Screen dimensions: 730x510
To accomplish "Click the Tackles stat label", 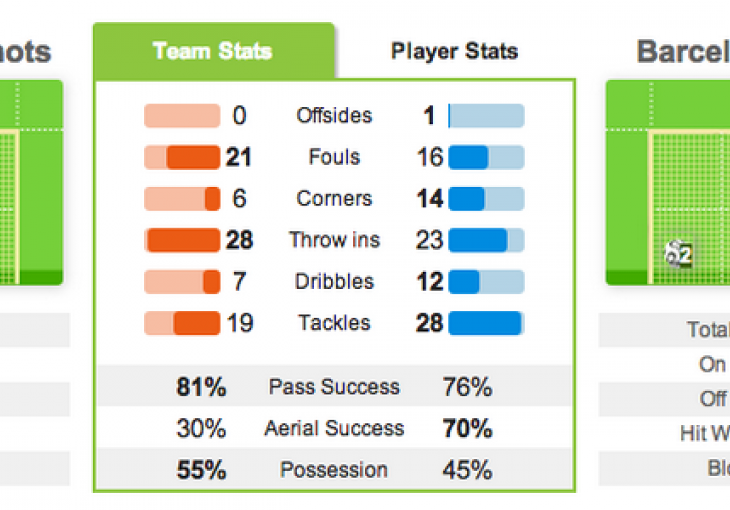I will (334, 323).
